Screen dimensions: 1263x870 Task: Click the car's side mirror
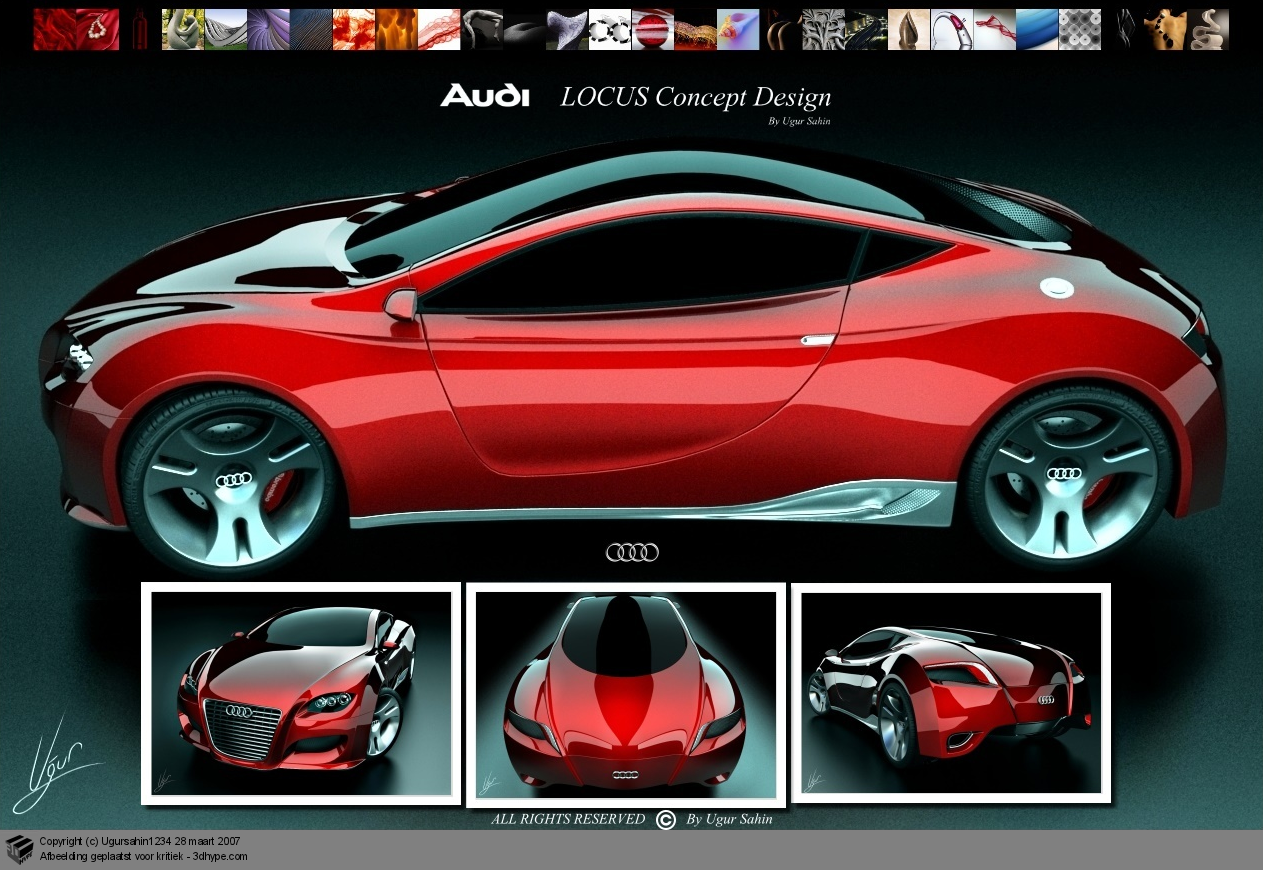tap(400, 304)
